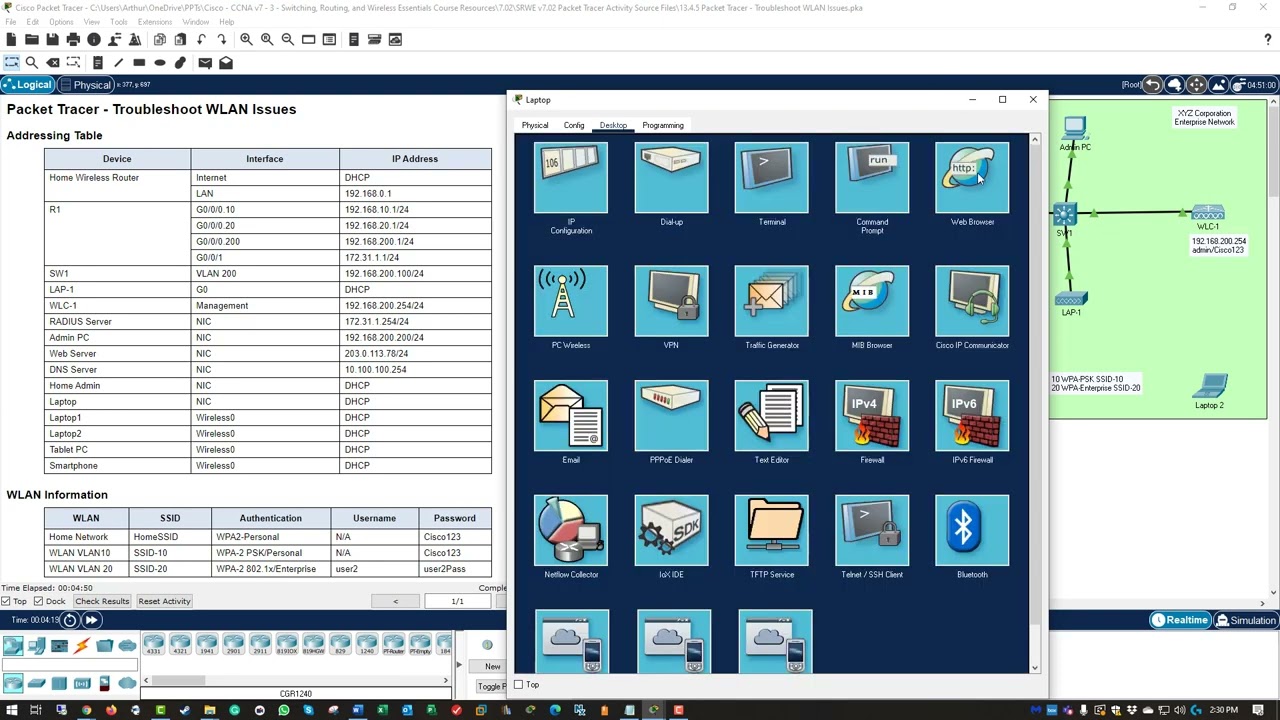Open the IPv4 Firewall app

tap(872, 416)
